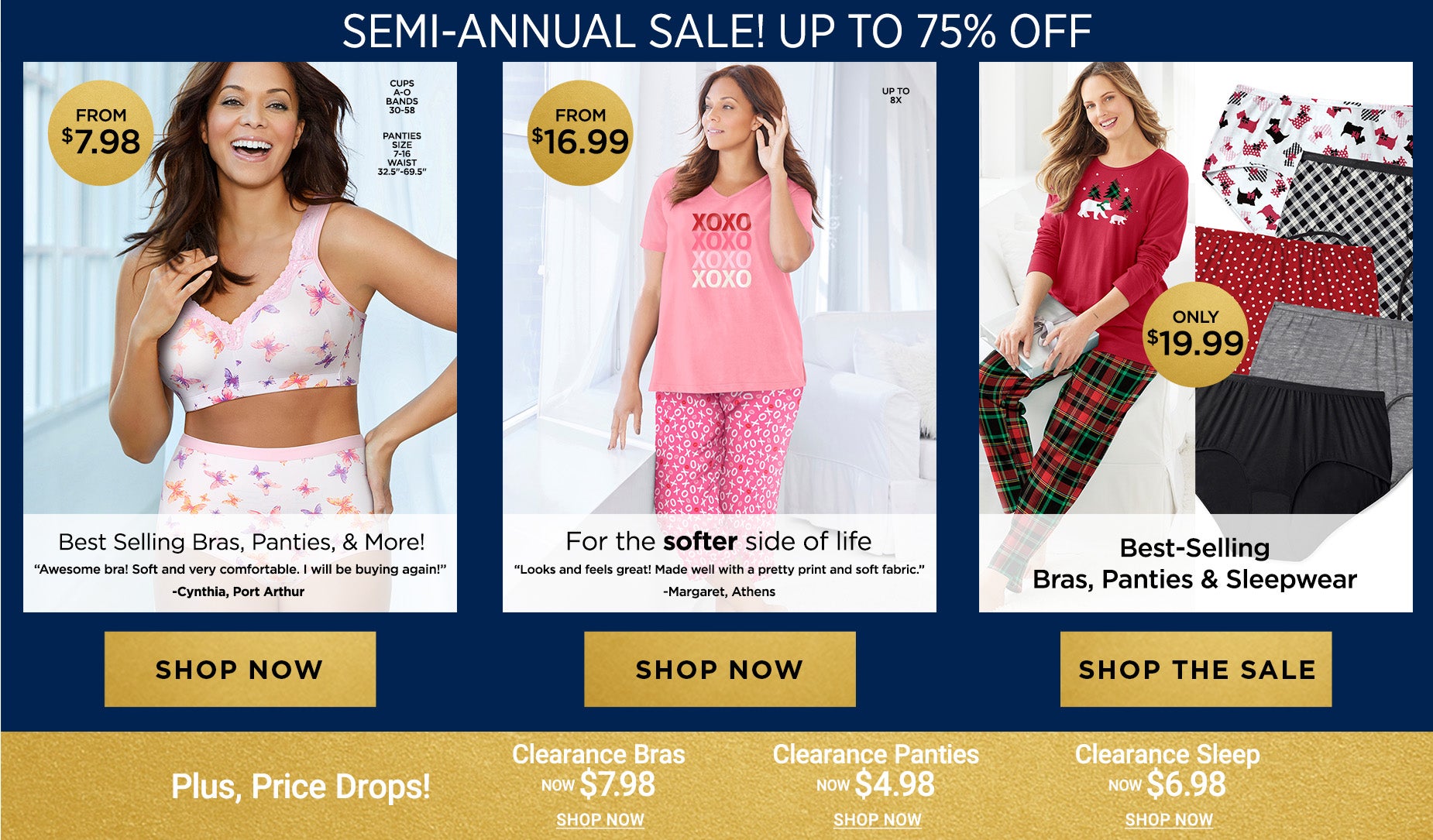This screenshot has width=1433, height=840.
Task: Click 'For the softer side of life' caption
Action: pos(719,541)
